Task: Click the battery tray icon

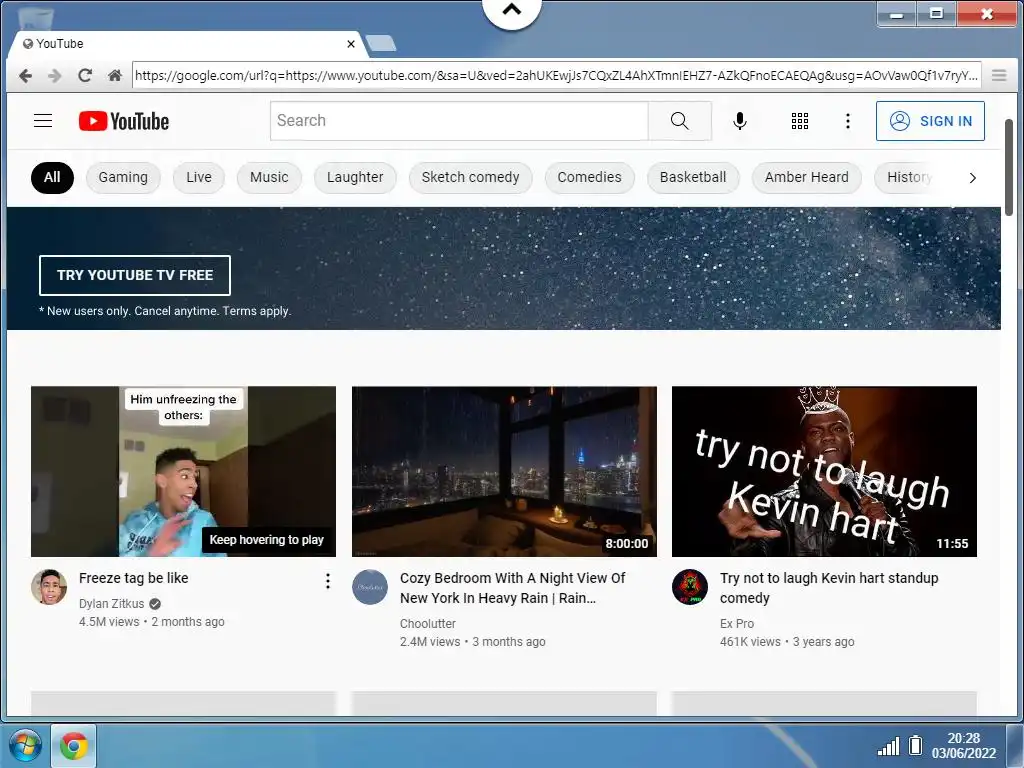Action: pos(916,745)
